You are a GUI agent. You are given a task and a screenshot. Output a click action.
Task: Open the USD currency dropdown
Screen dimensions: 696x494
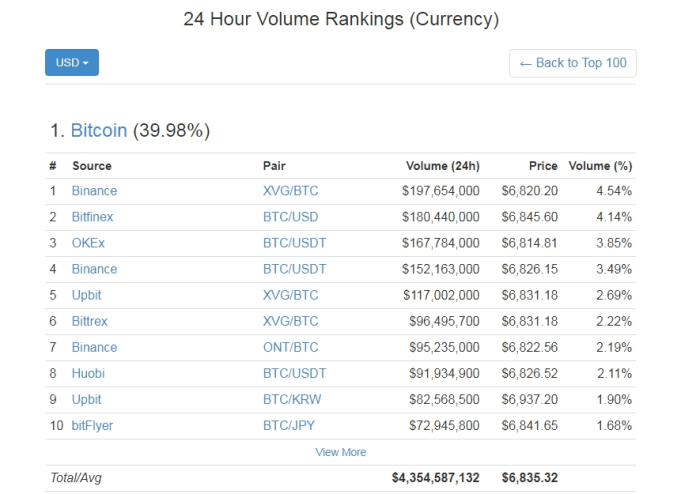tap(71, 63)
